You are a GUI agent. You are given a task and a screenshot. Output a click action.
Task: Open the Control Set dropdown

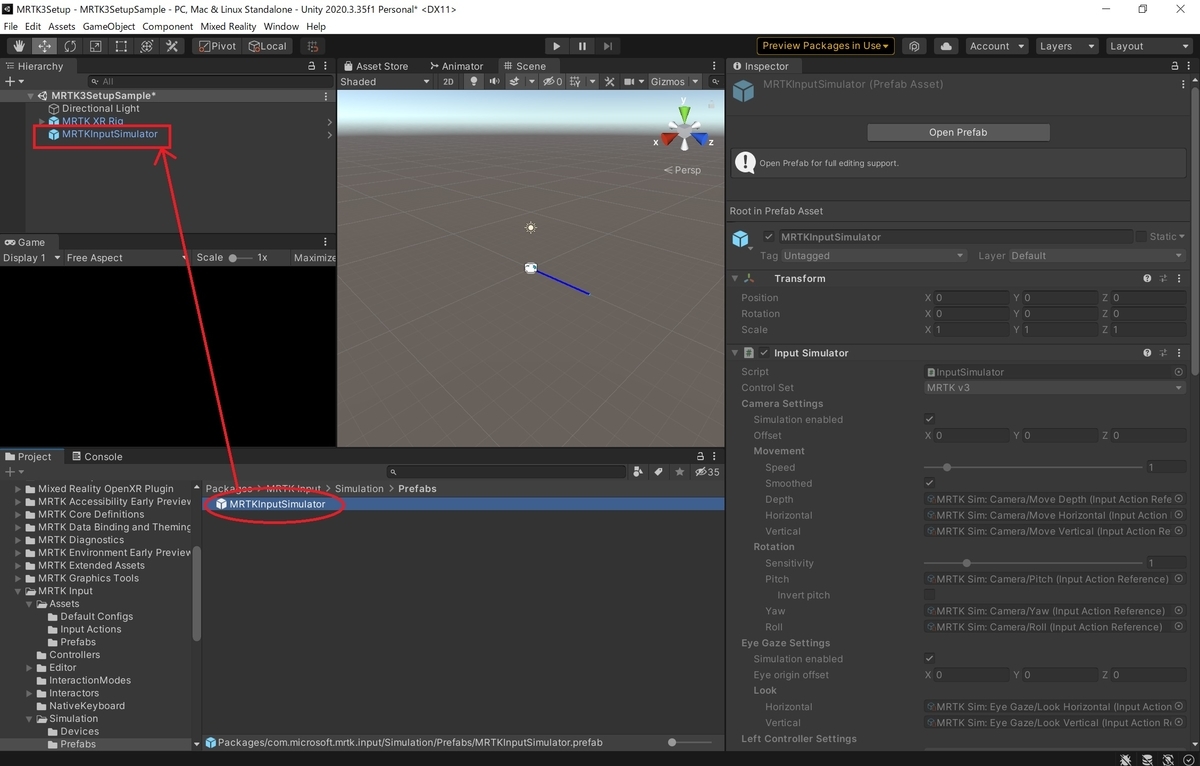pos(1054,388)
